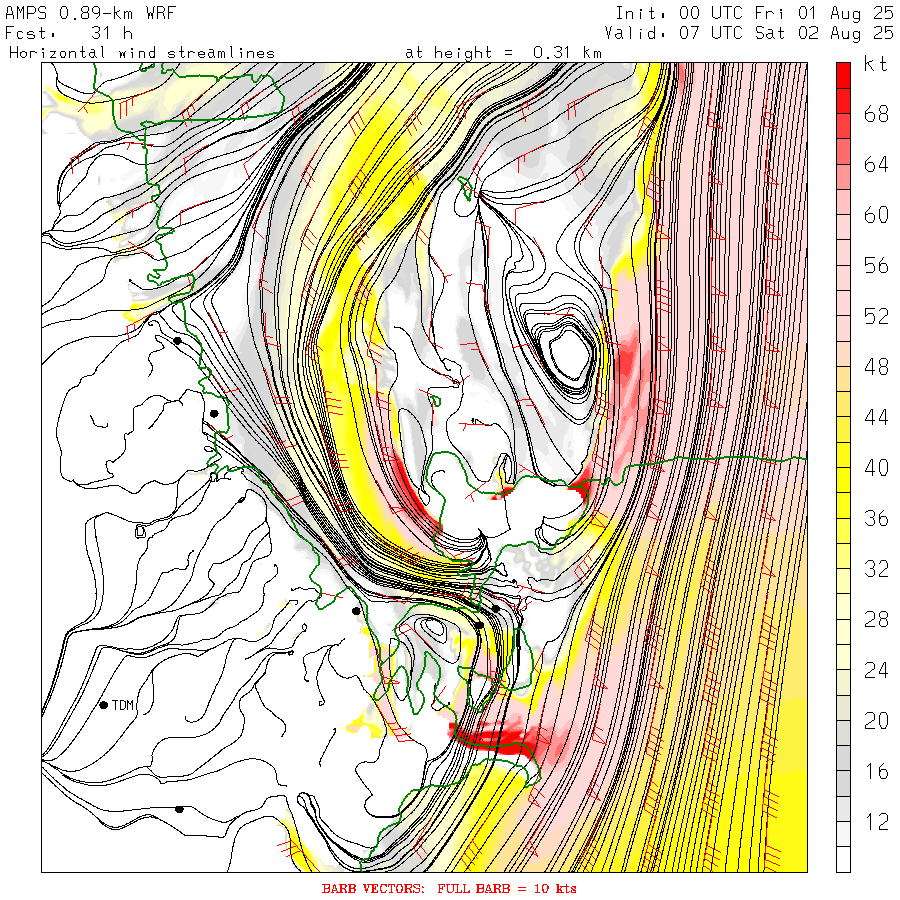
Task: Click the 68 value on the colorbar
Action: (876, 114)
